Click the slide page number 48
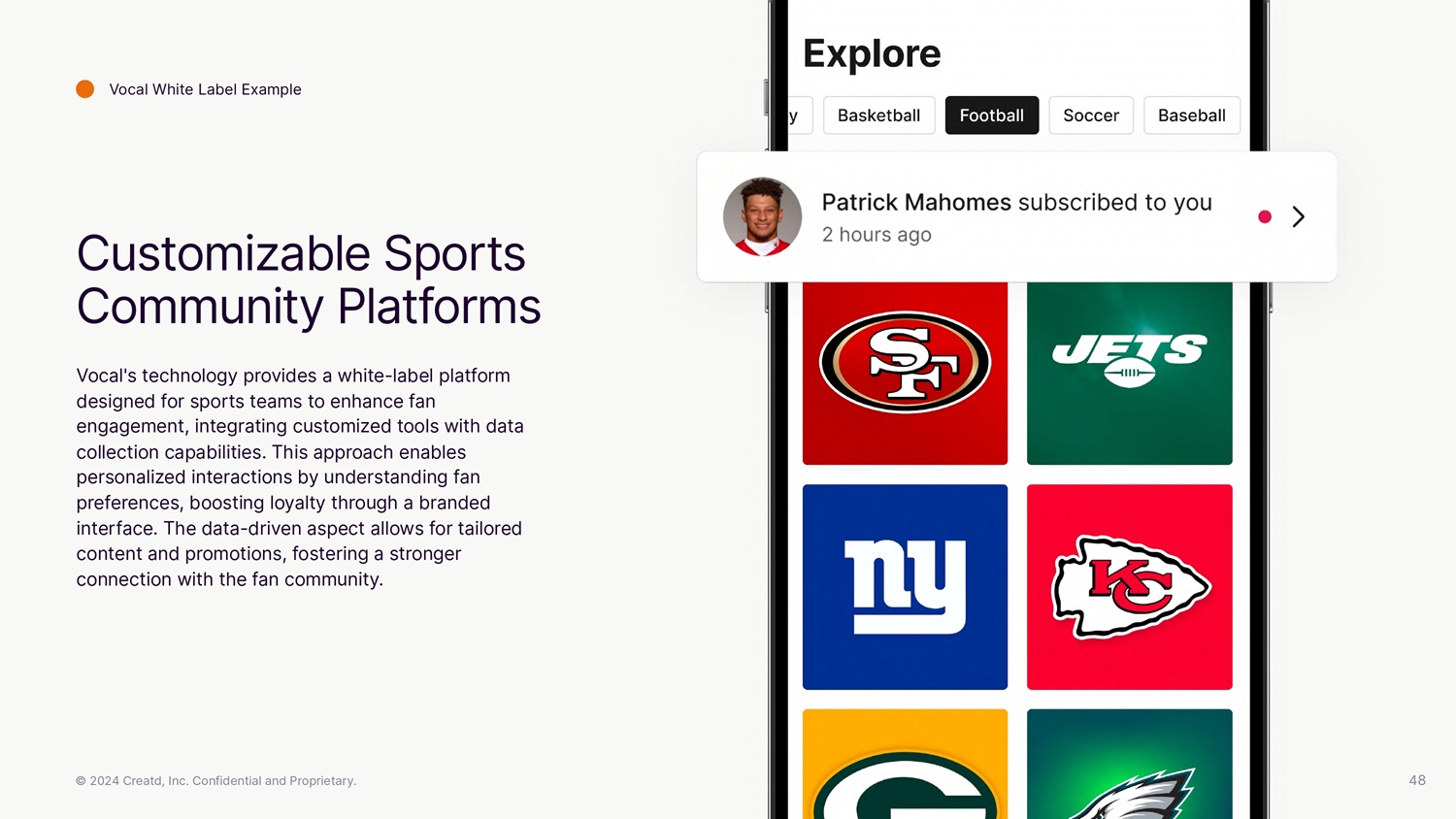This screenshot has height=819, width=1456. (1417, 780)
